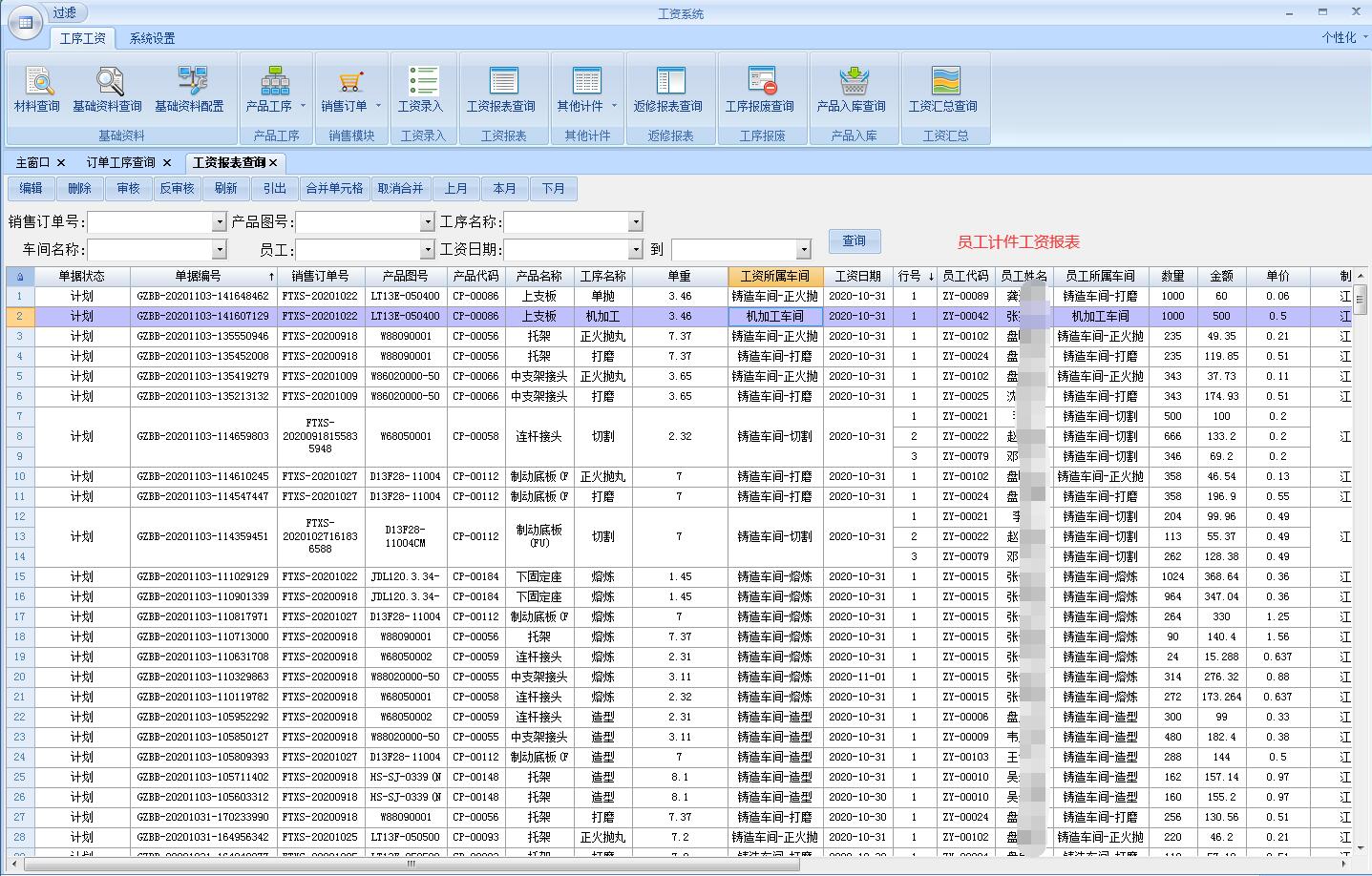This screenshot has height=876, width=1372.
Task: Open the 个性化 menu
Action: coord(1343,37)
